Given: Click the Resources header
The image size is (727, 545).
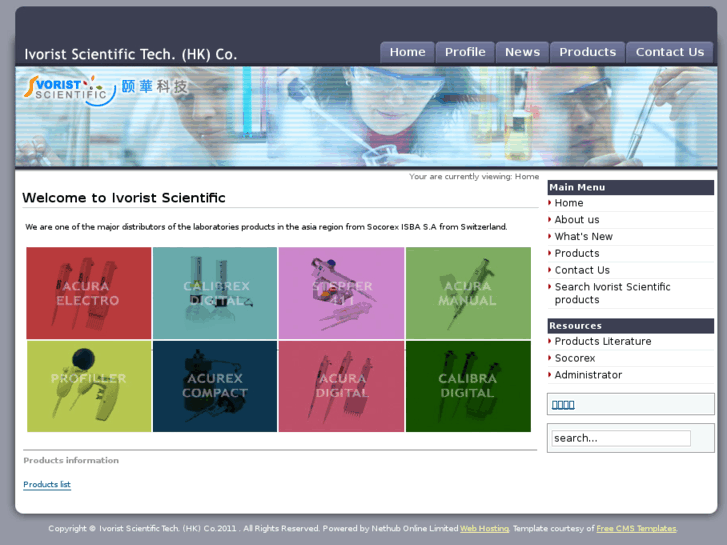Looking at the screenshot, I should coord(631,326).
